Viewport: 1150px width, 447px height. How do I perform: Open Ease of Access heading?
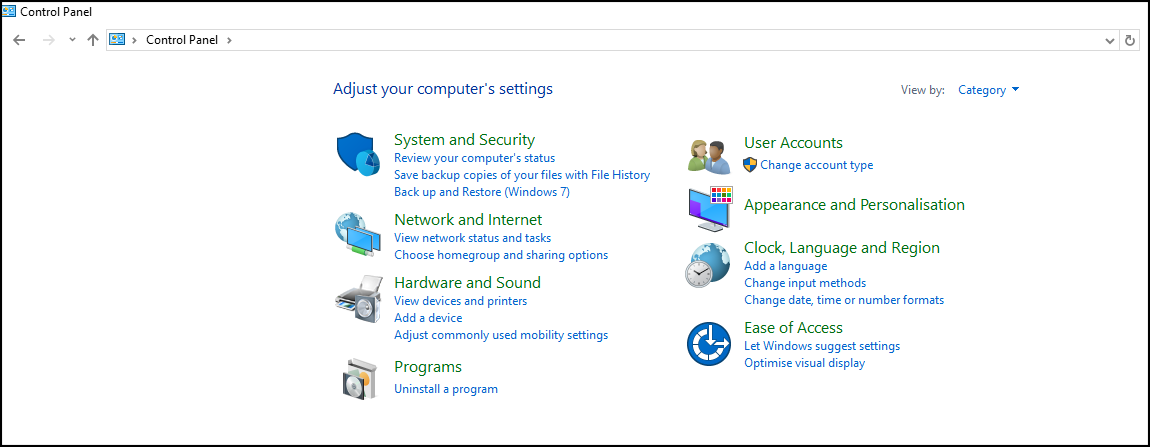(x=794, y=327)
